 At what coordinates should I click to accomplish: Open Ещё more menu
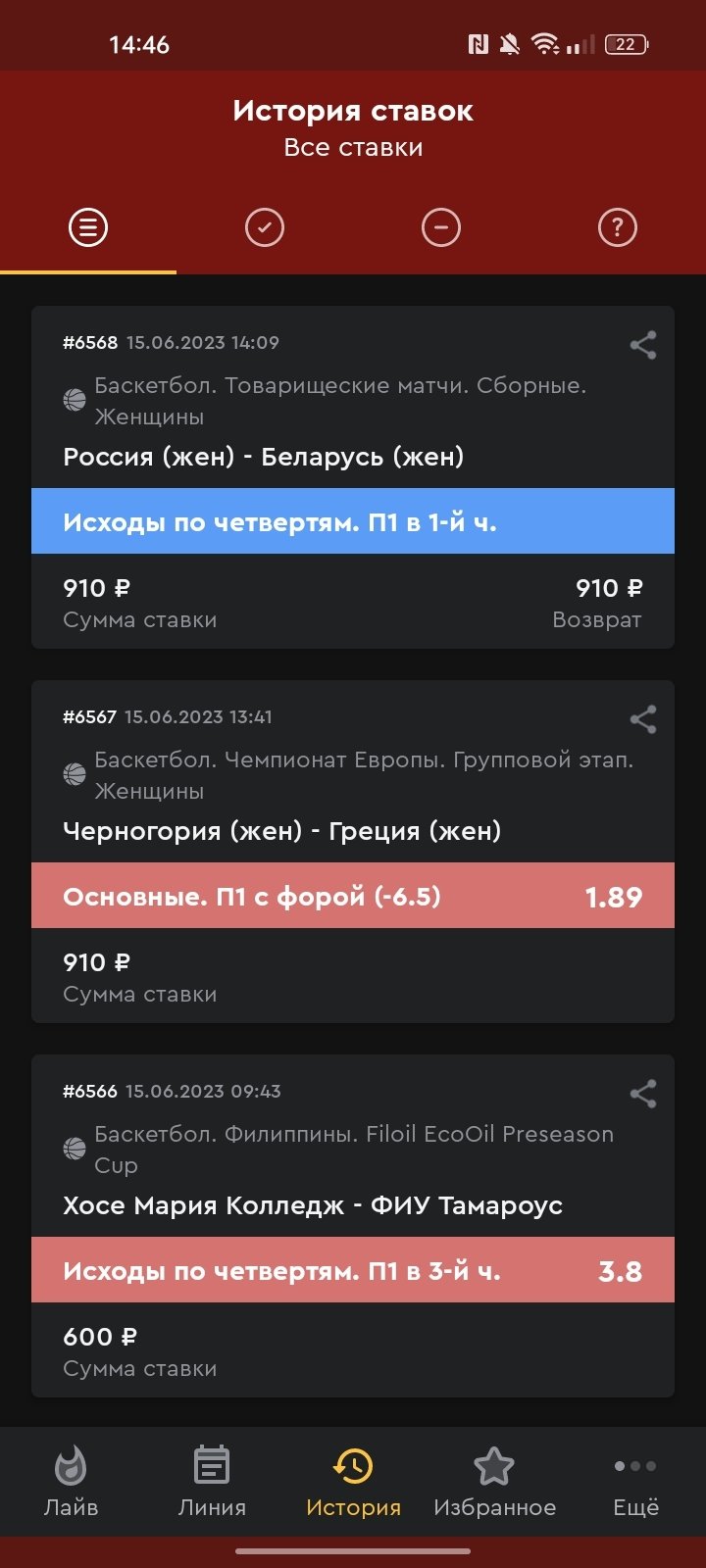tap(635, 1482)
